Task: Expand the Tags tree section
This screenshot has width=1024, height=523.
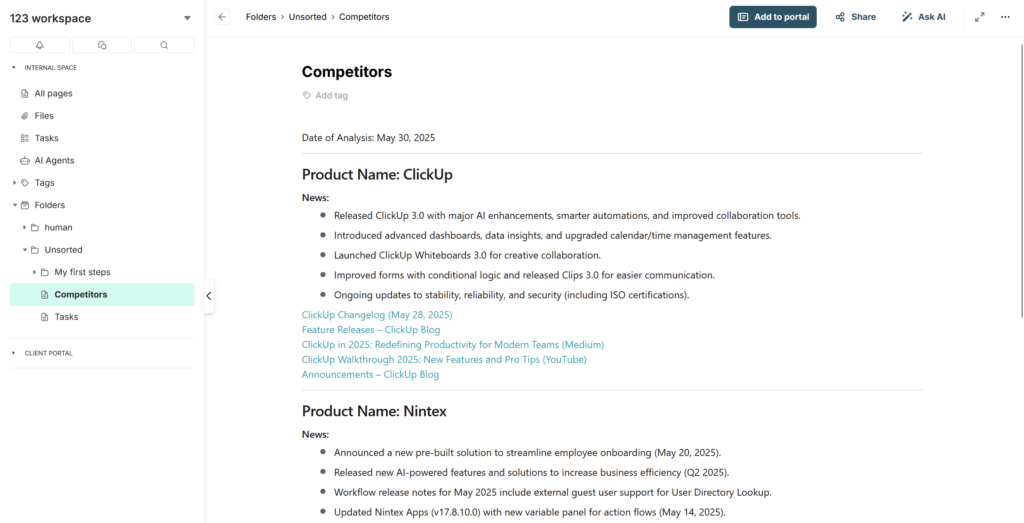Action: 15,183
